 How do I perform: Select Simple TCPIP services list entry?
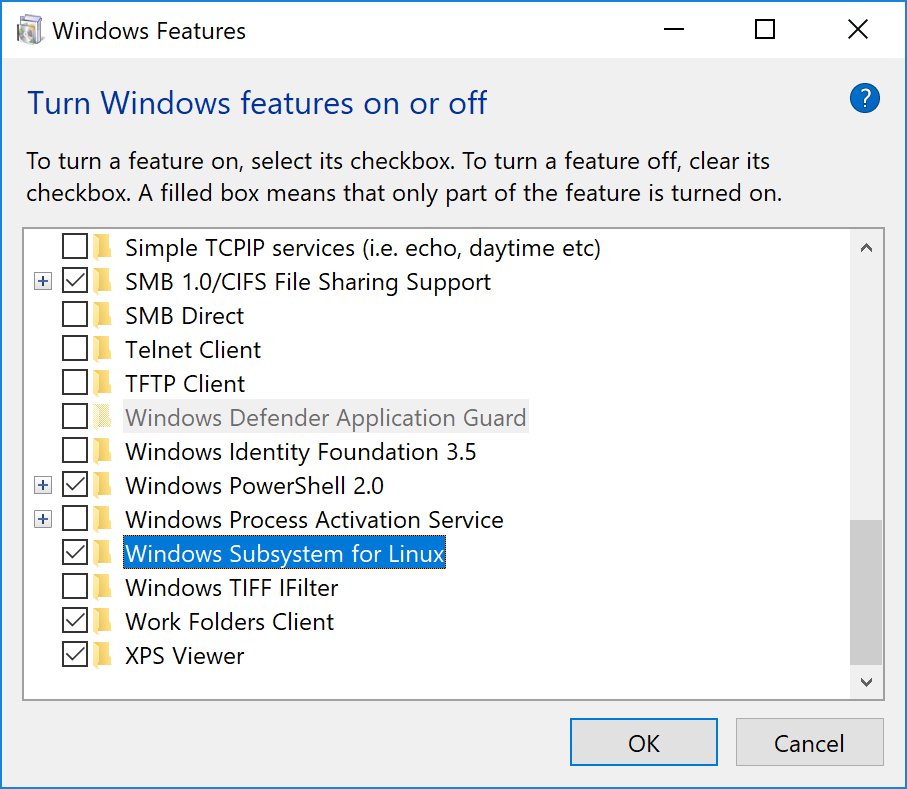[x=363, y=248]
